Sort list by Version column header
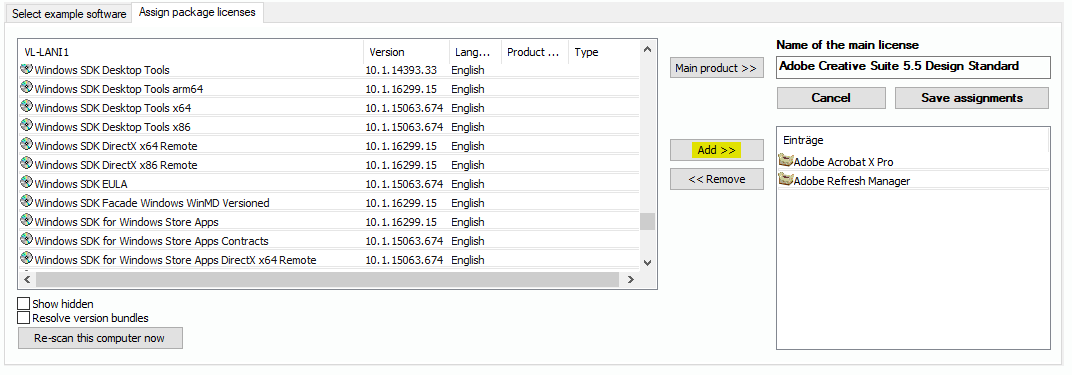This screenshot has width=1072, height=375. tap(406, 52)
